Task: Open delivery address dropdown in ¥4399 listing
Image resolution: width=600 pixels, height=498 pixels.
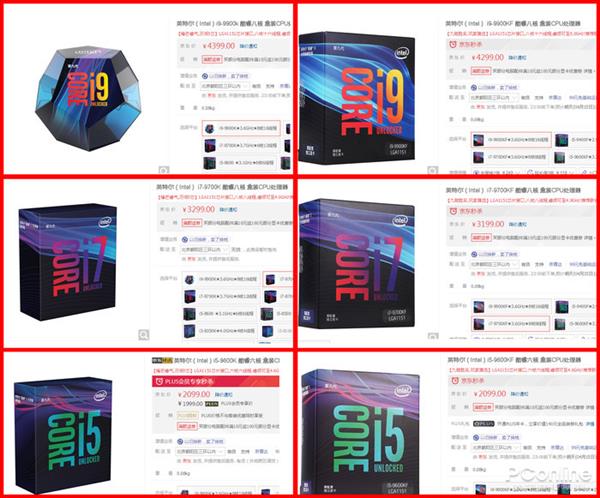Action: click(x=225, y=86)
